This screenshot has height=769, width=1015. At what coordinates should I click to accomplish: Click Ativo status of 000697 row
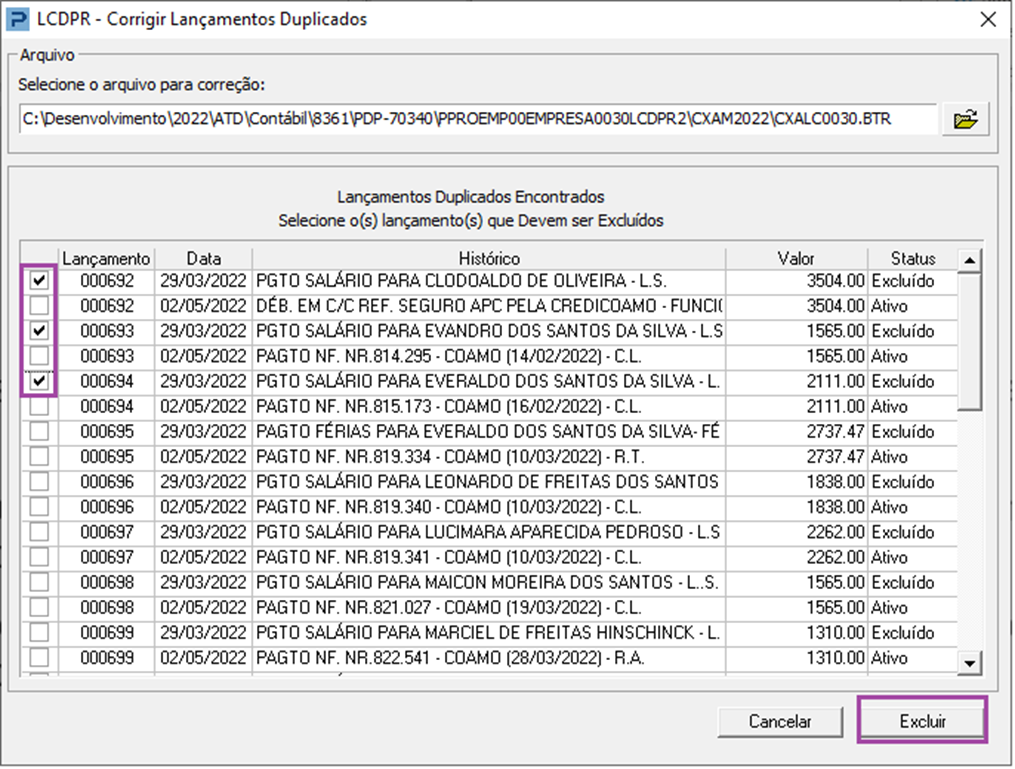[889, 557]
